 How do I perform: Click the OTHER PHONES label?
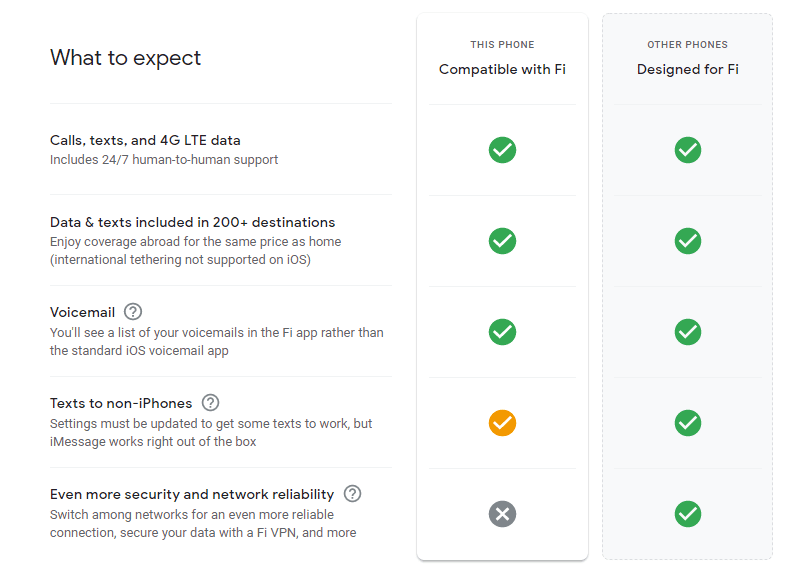[687, 44]
